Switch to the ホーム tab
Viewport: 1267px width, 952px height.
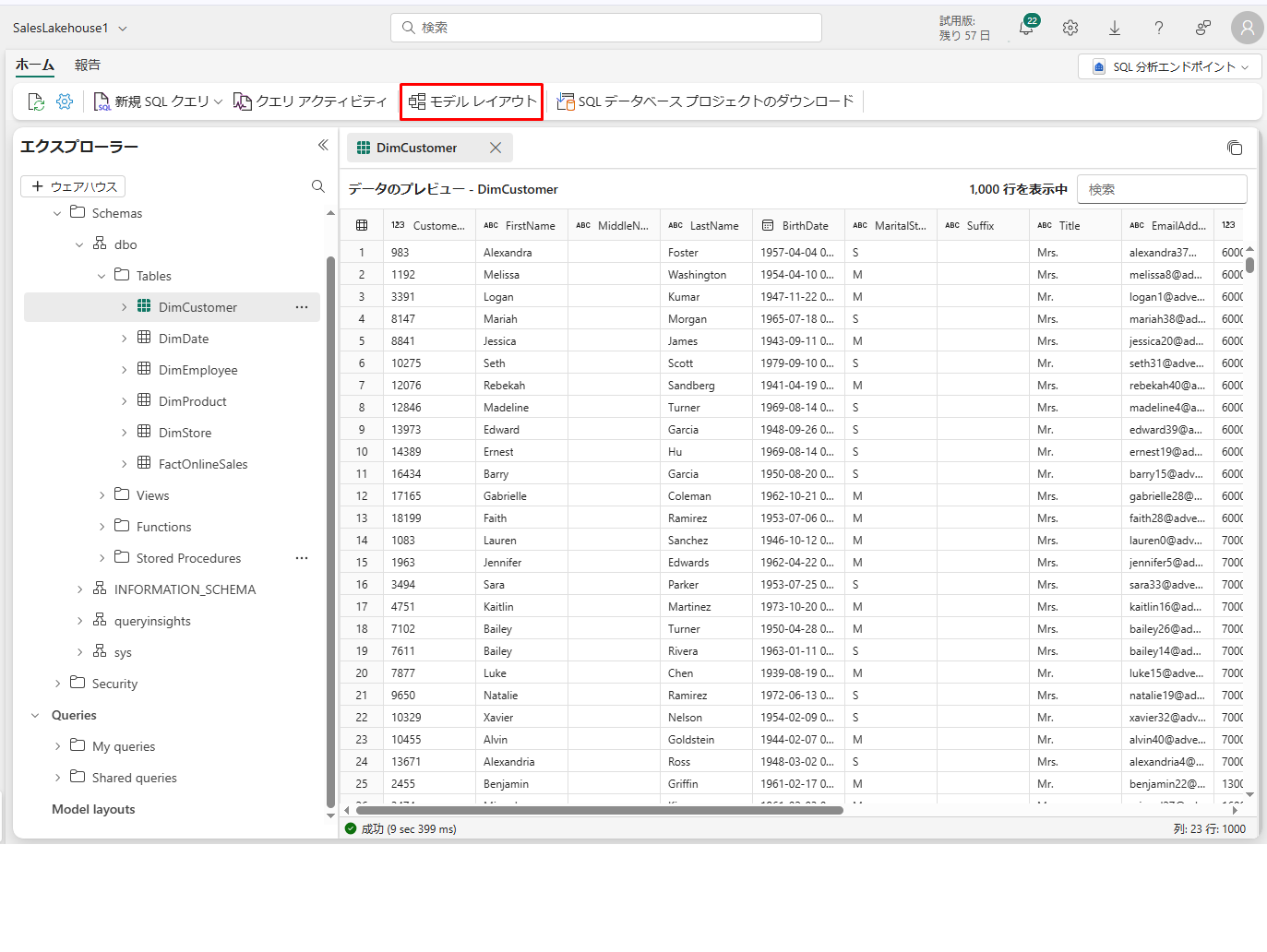tap(35, 65)
